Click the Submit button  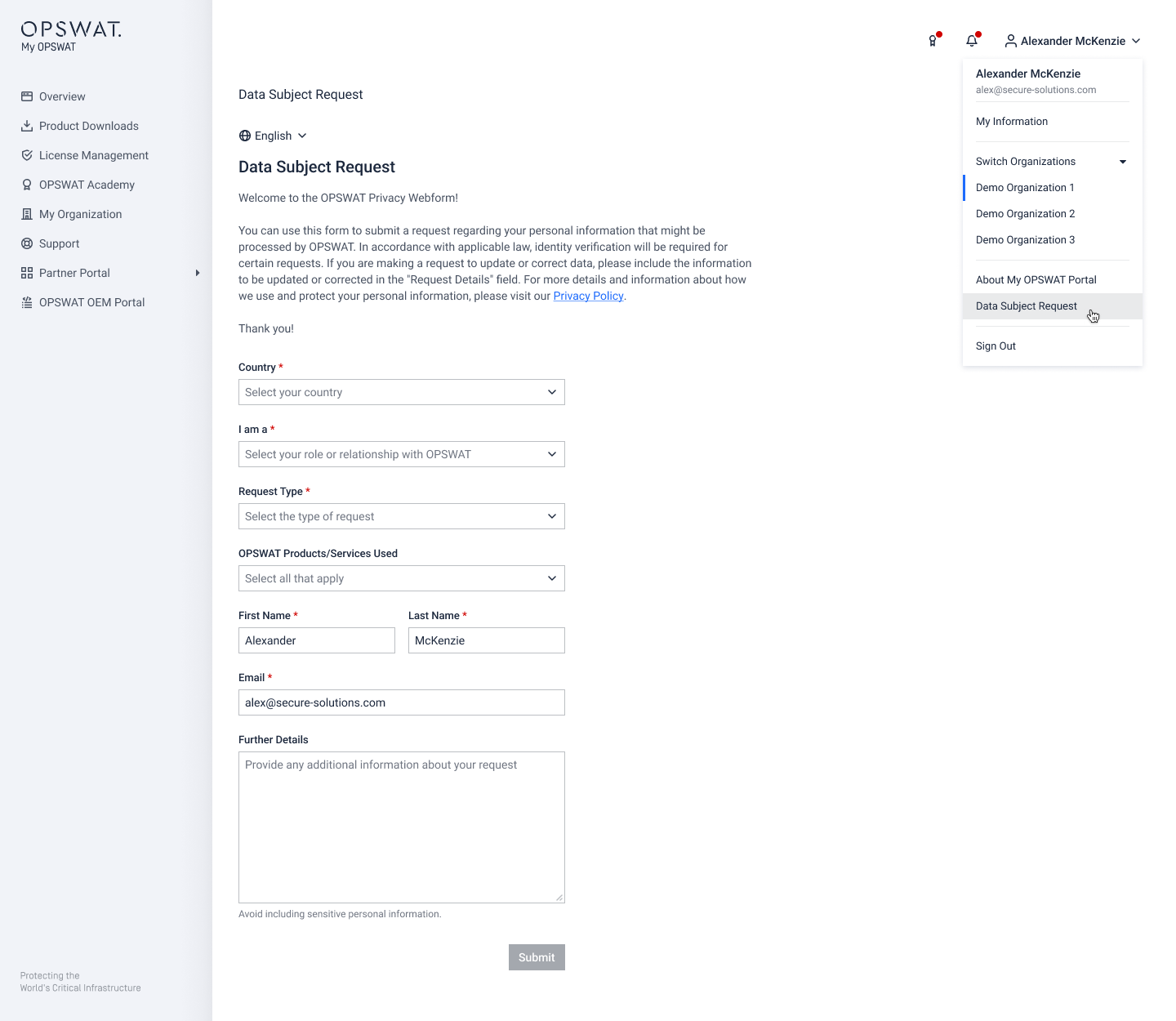[537, 957]
